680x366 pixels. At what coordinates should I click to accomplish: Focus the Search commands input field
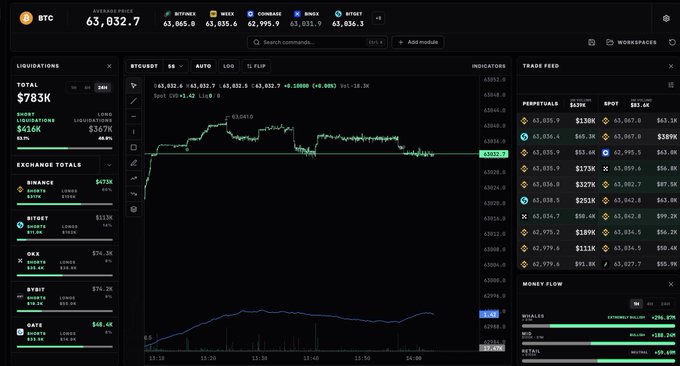(x=317, y=42)
